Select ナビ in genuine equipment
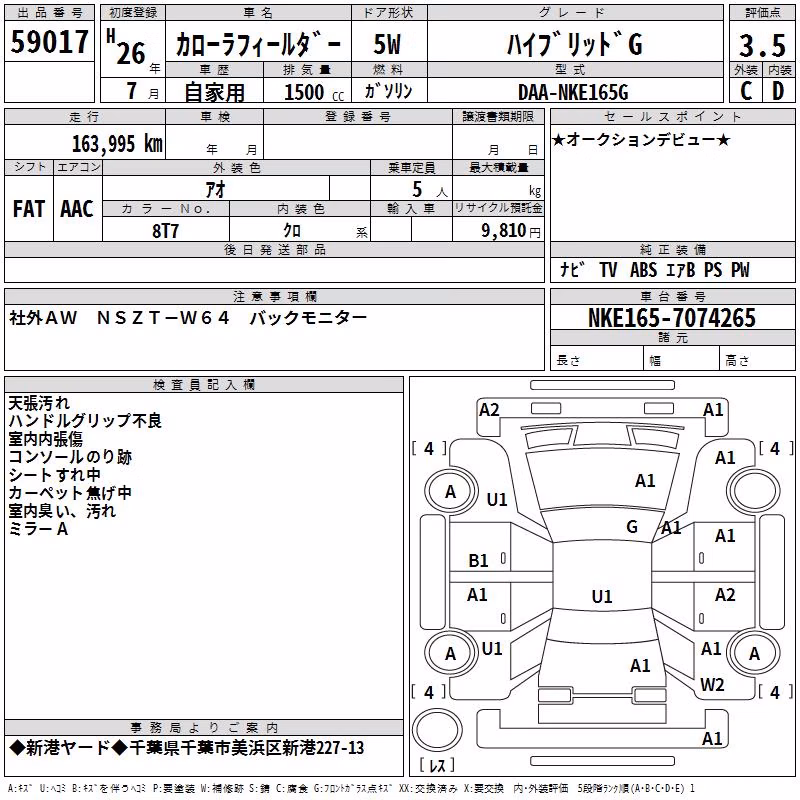 pyautogui.click(x=572, y=269)
